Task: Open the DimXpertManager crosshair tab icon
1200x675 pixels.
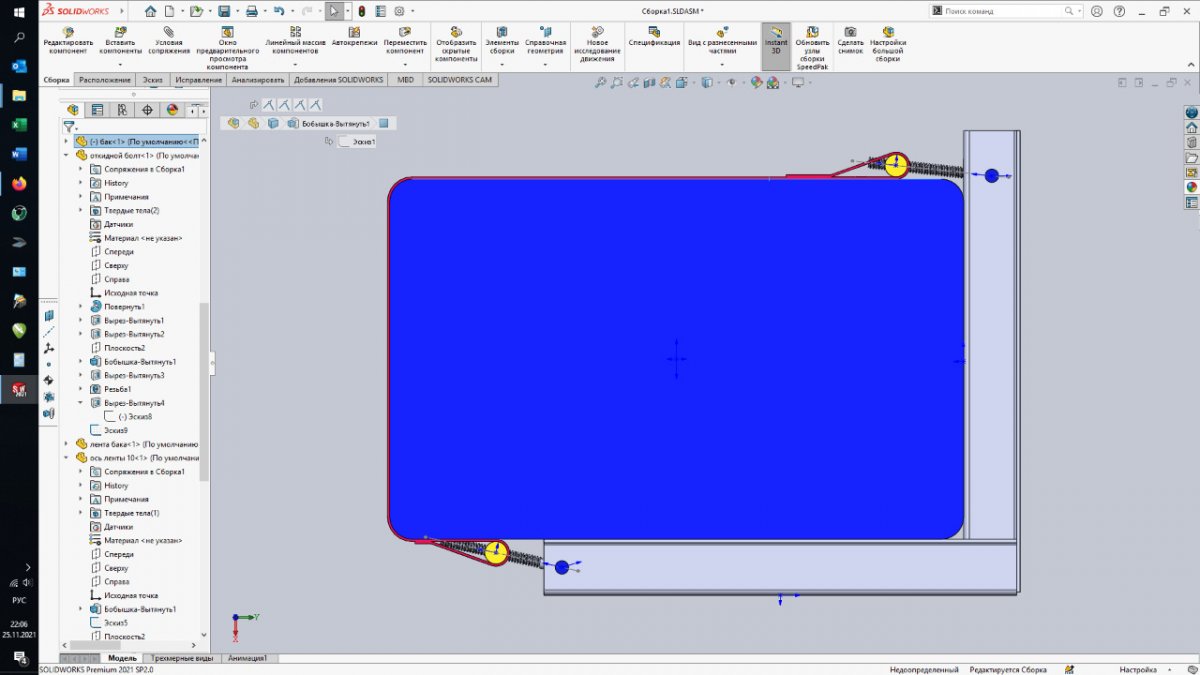Action: [x=147, y=110]
